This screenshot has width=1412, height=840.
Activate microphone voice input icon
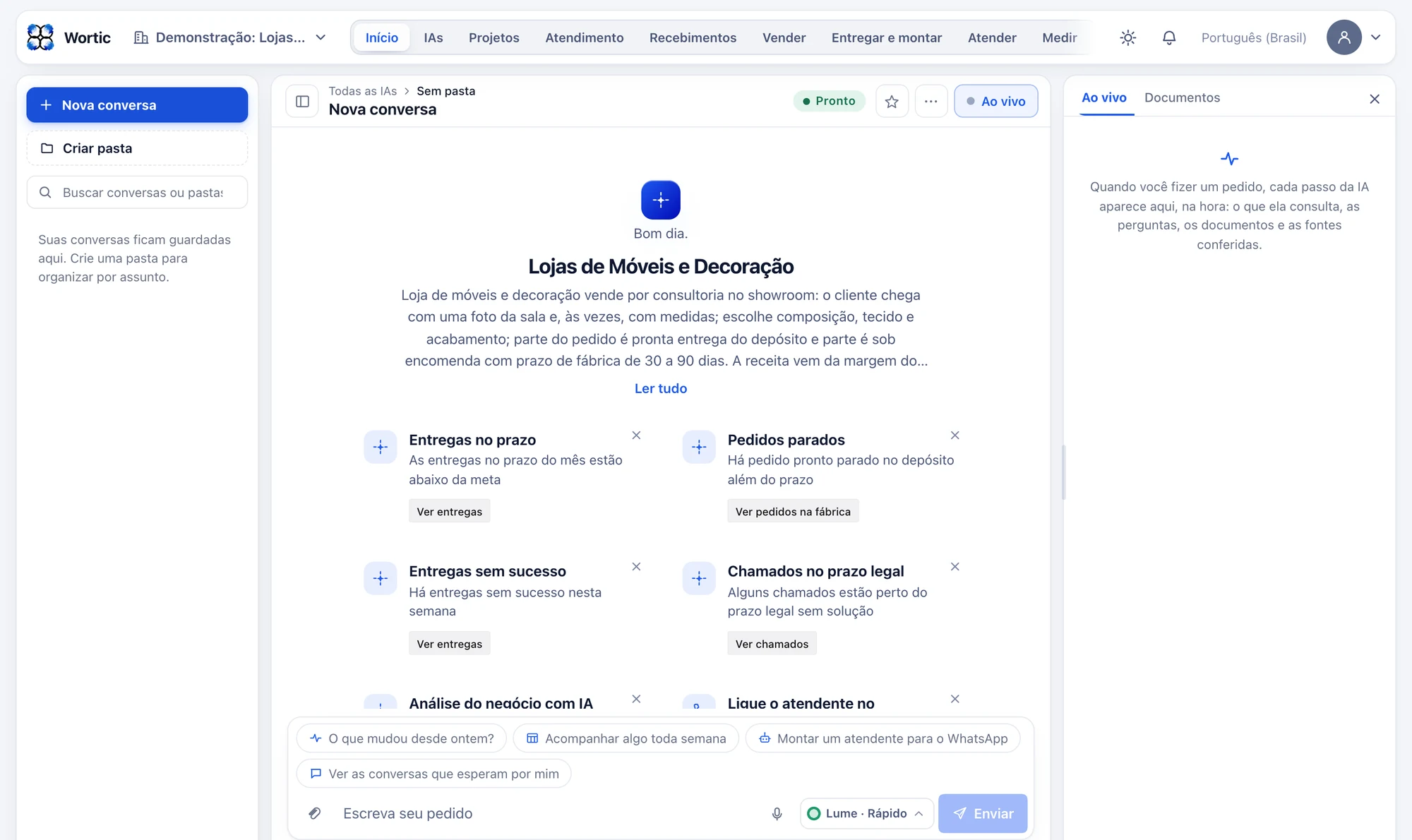[777, 813]
